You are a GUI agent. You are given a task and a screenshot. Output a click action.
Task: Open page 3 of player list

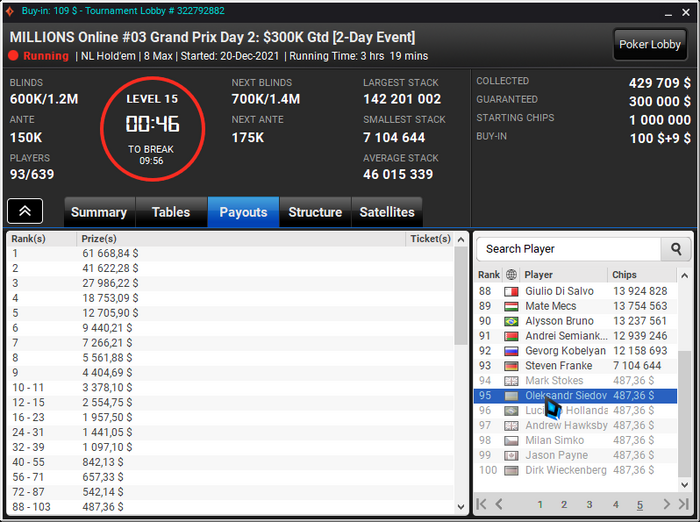click(589, 505)
